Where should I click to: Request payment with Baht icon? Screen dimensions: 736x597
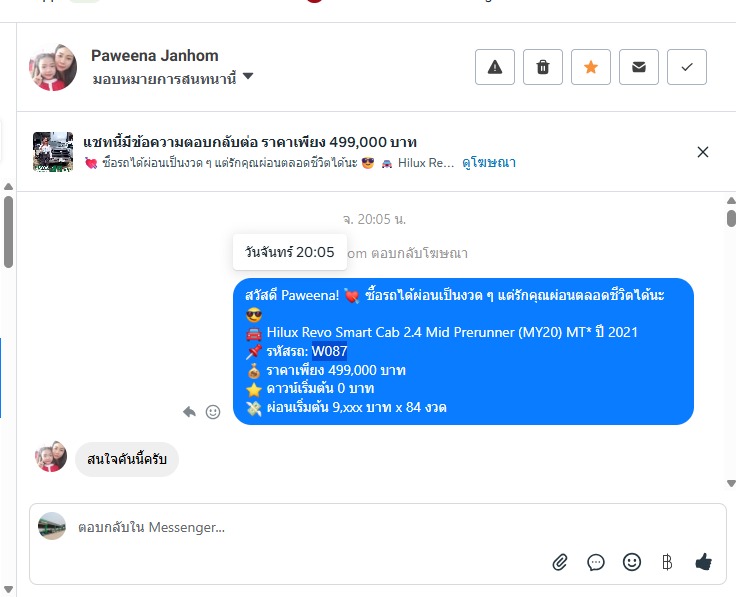(667, 562)
